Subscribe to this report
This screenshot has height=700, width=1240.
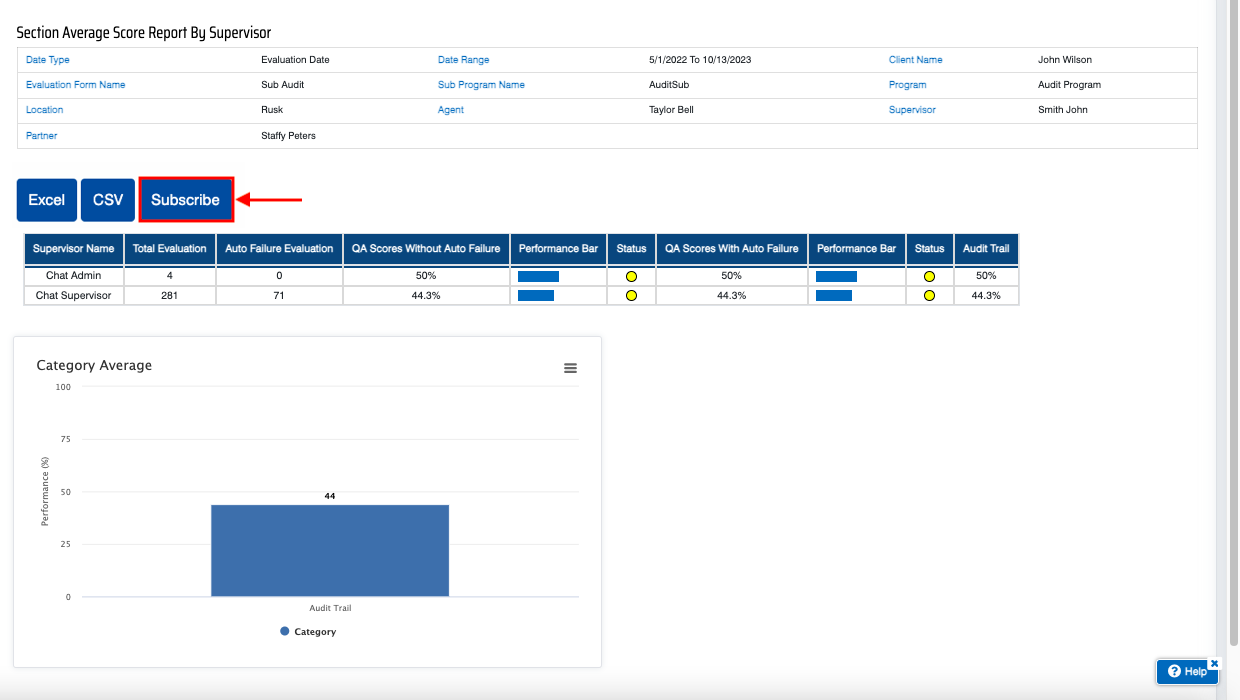(x=186, y=200)
